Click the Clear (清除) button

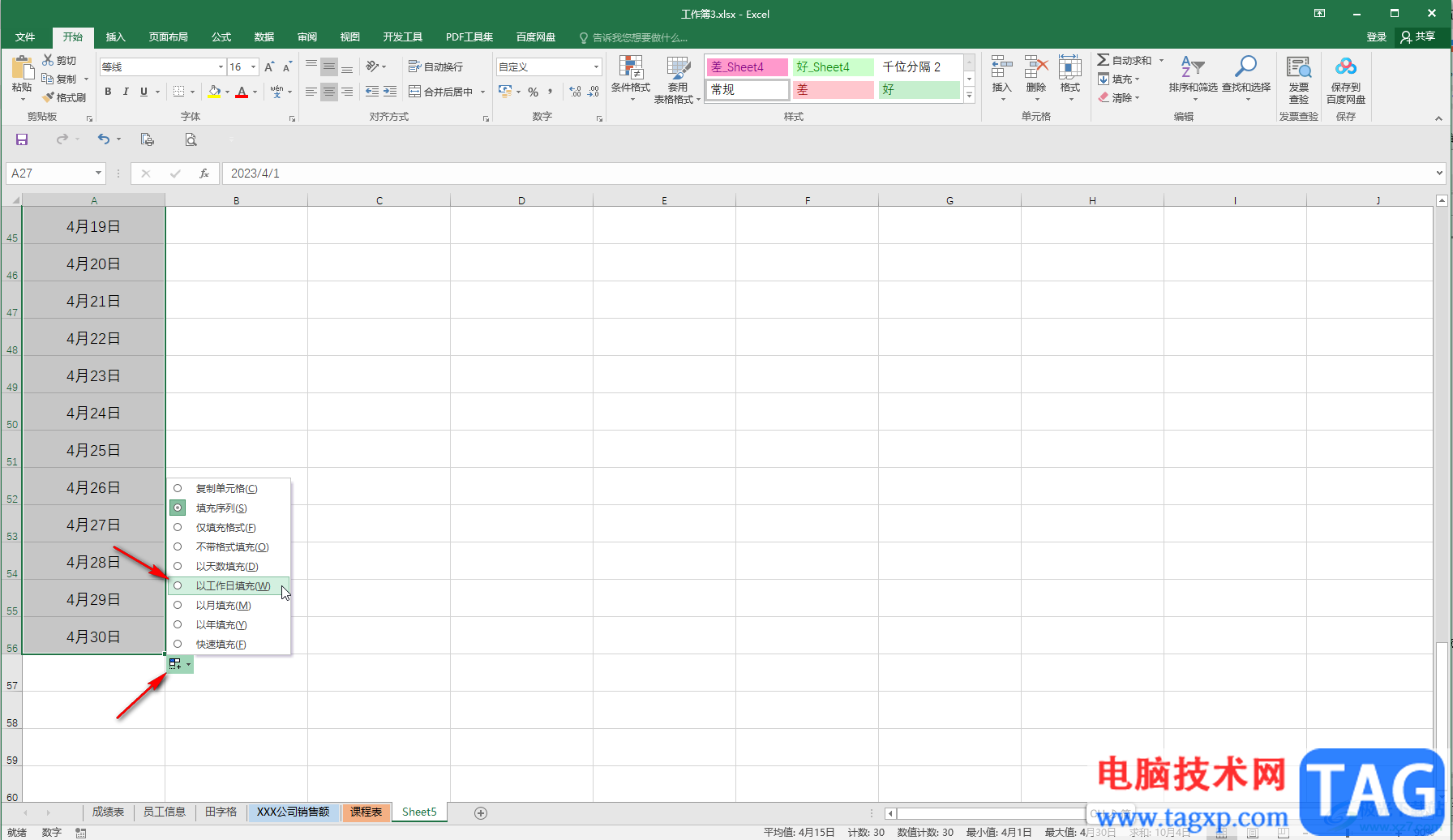1120,97
